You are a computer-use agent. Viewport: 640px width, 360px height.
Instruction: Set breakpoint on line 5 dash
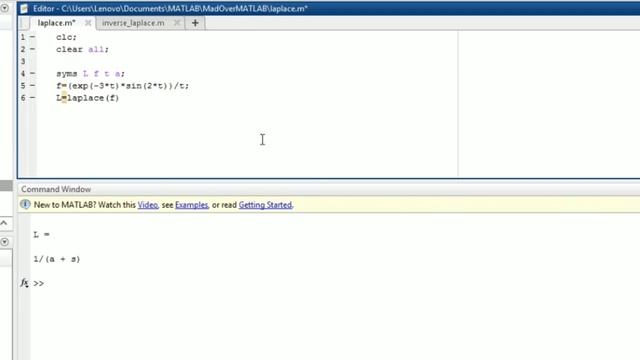pyautogui.click(x=32, y=86)
